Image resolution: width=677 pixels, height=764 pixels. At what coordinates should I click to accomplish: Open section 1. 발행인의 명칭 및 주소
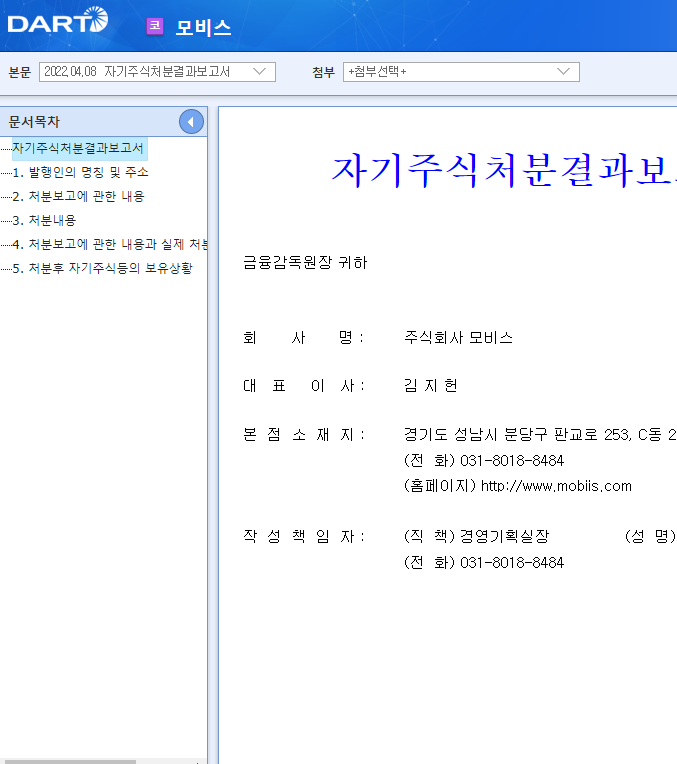pyautogui.click(x=80, y=172)
